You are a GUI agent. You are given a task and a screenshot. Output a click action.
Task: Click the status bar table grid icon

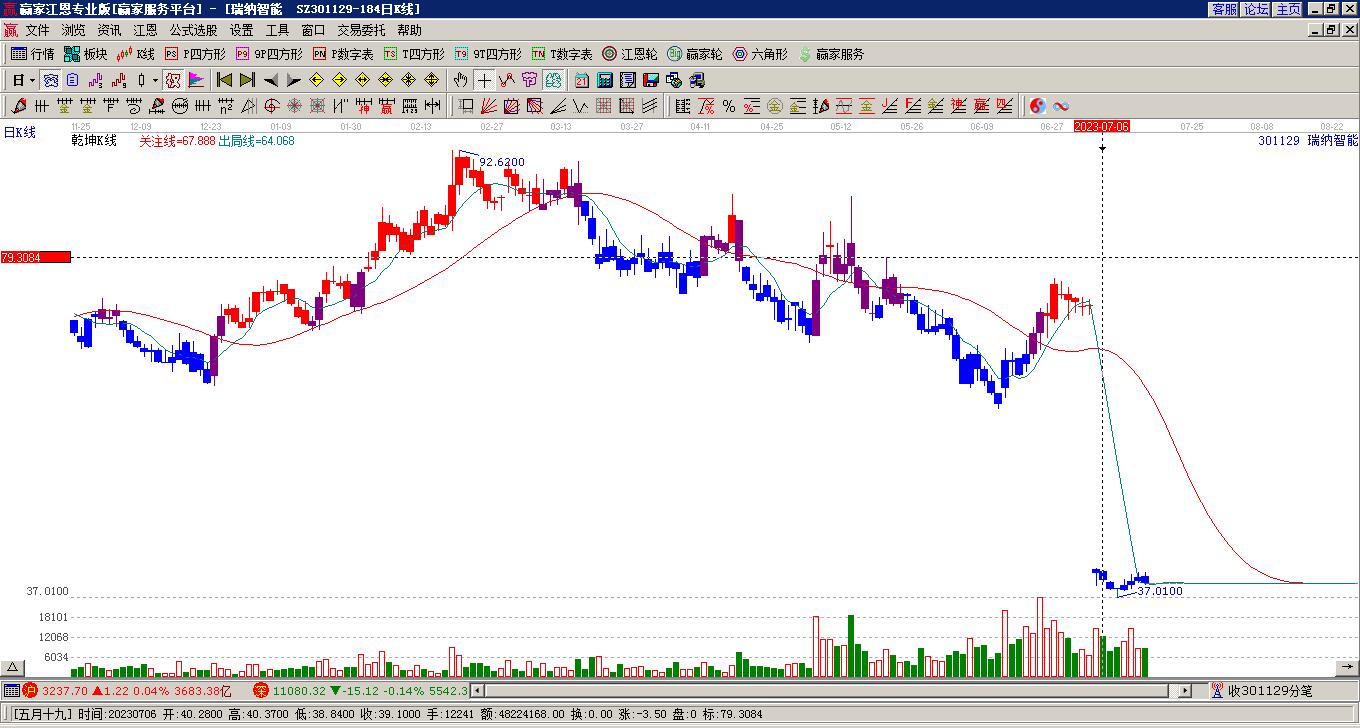click(11, 690)
